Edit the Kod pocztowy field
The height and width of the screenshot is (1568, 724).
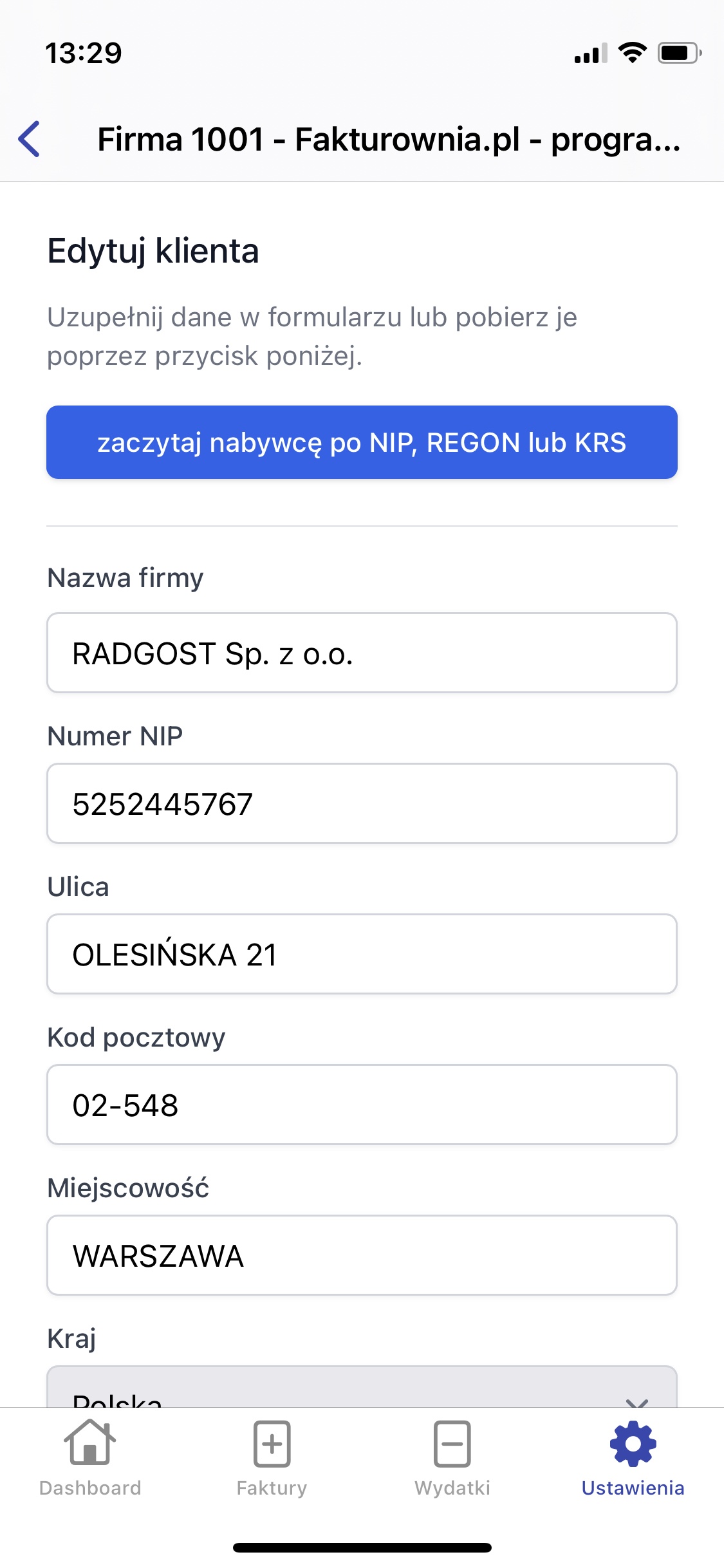[362, 1105]
